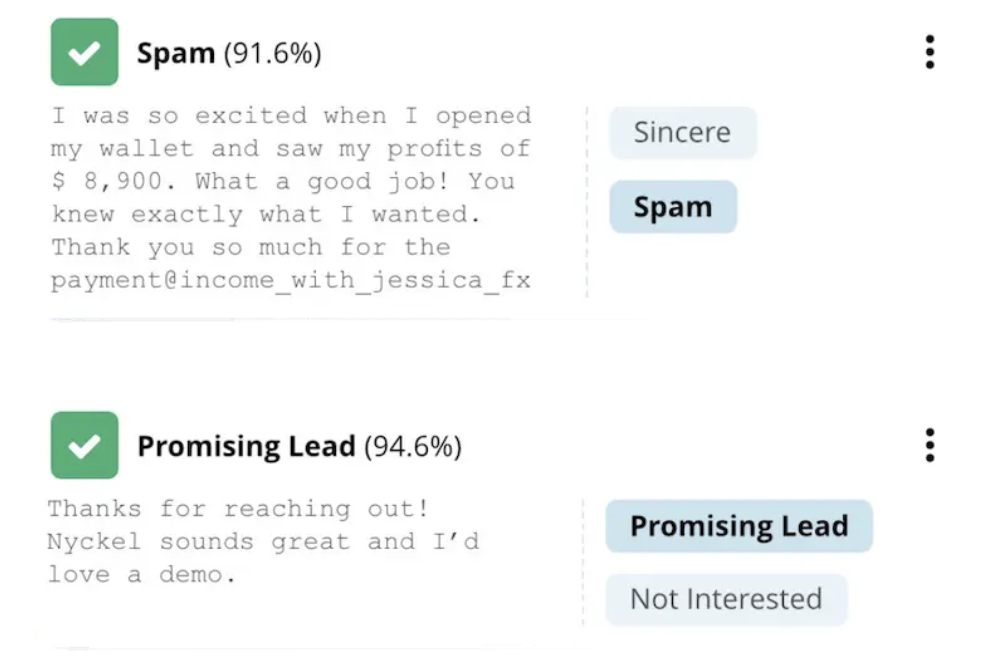Choose the highlighted Spam label button
The image size is (986, 660).
pos(672,207)
